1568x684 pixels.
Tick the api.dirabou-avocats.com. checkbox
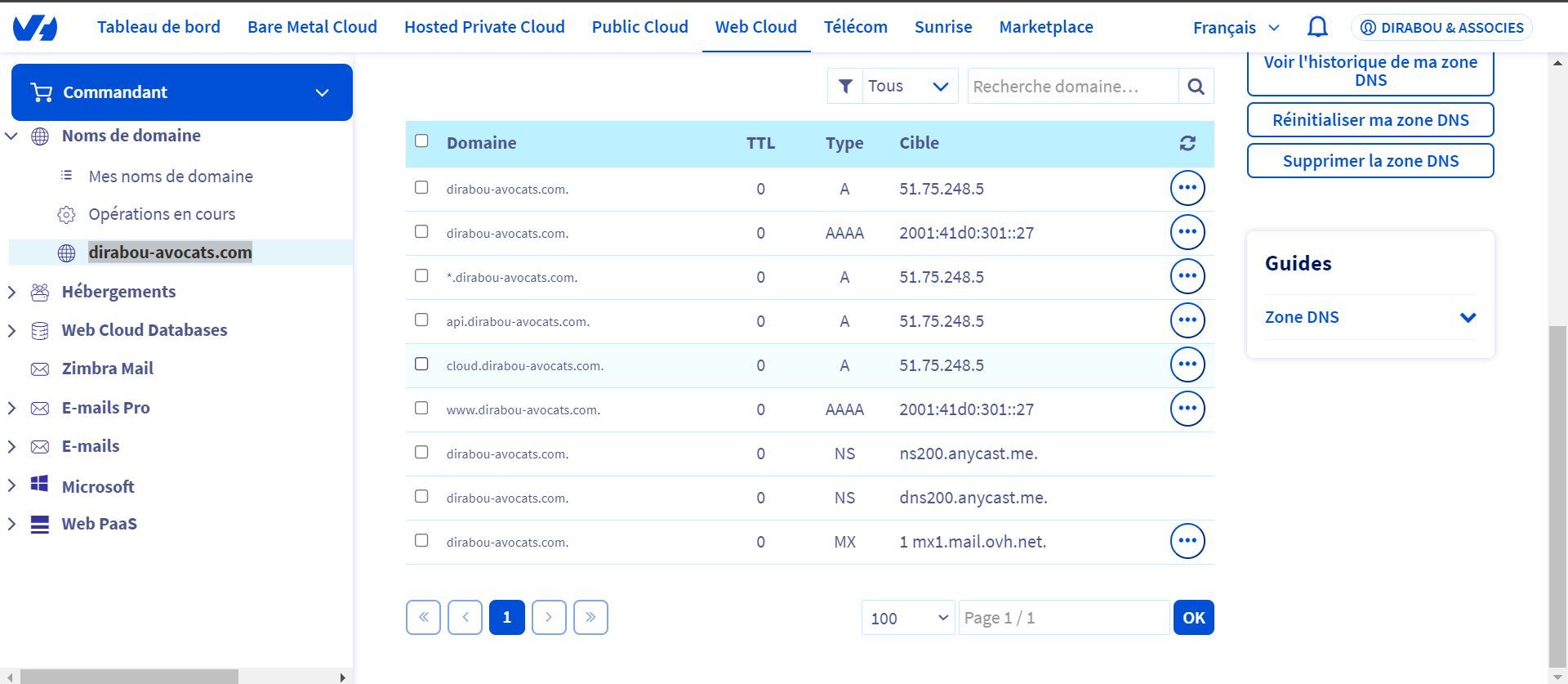[x=421, y=320]
